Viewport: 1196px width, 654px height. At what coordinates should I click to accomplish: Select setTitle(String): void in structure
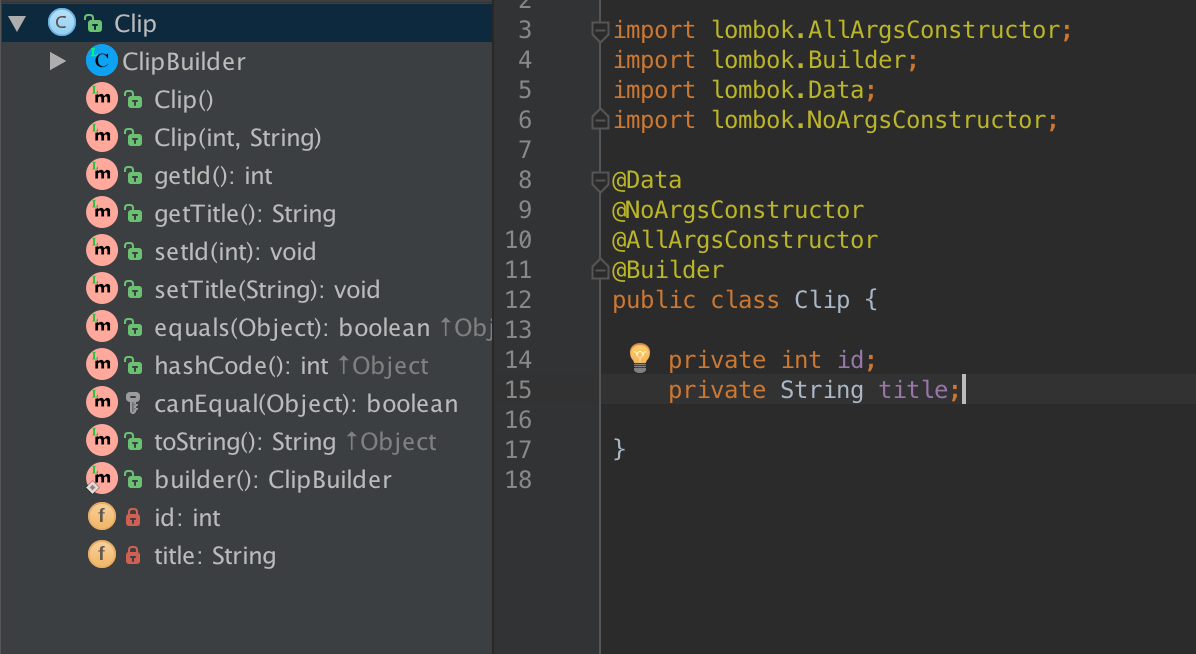267,290
